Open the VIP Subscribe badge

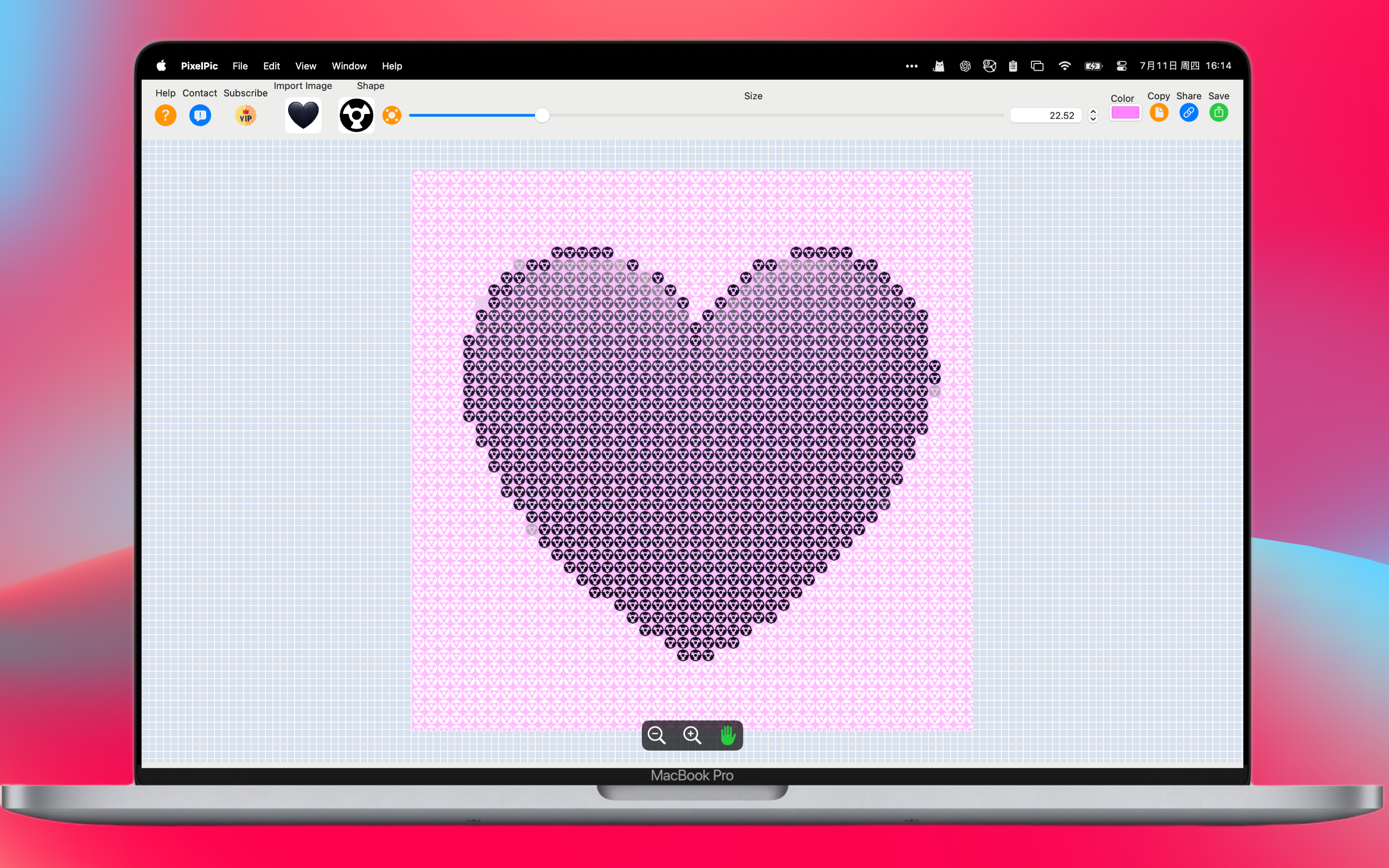246,116
